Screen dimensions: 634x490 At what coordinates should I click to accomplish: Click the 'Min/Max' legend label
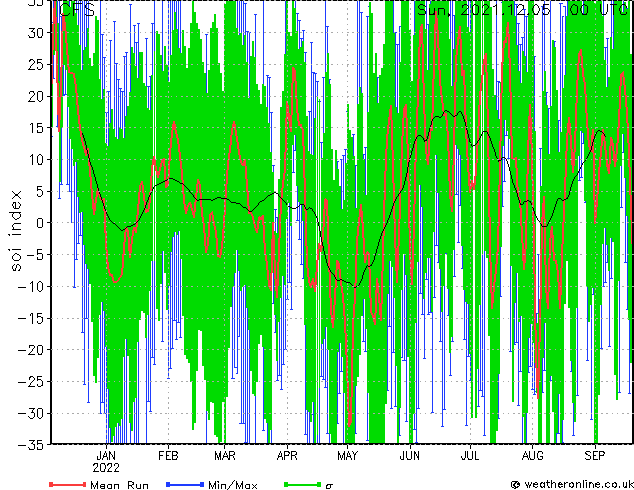233,485
